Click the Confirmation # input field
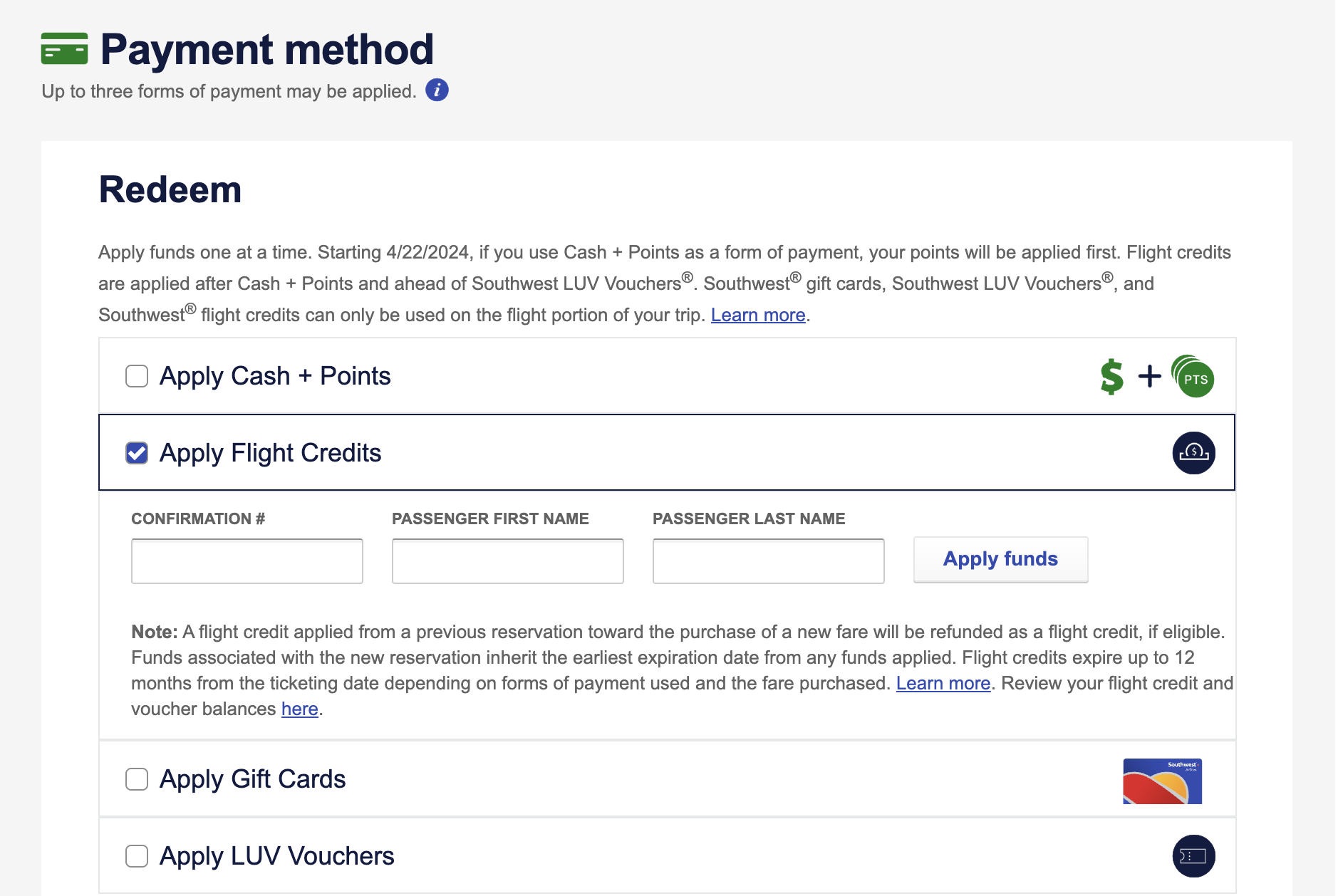1338x896 pixels. click(246, 561)
